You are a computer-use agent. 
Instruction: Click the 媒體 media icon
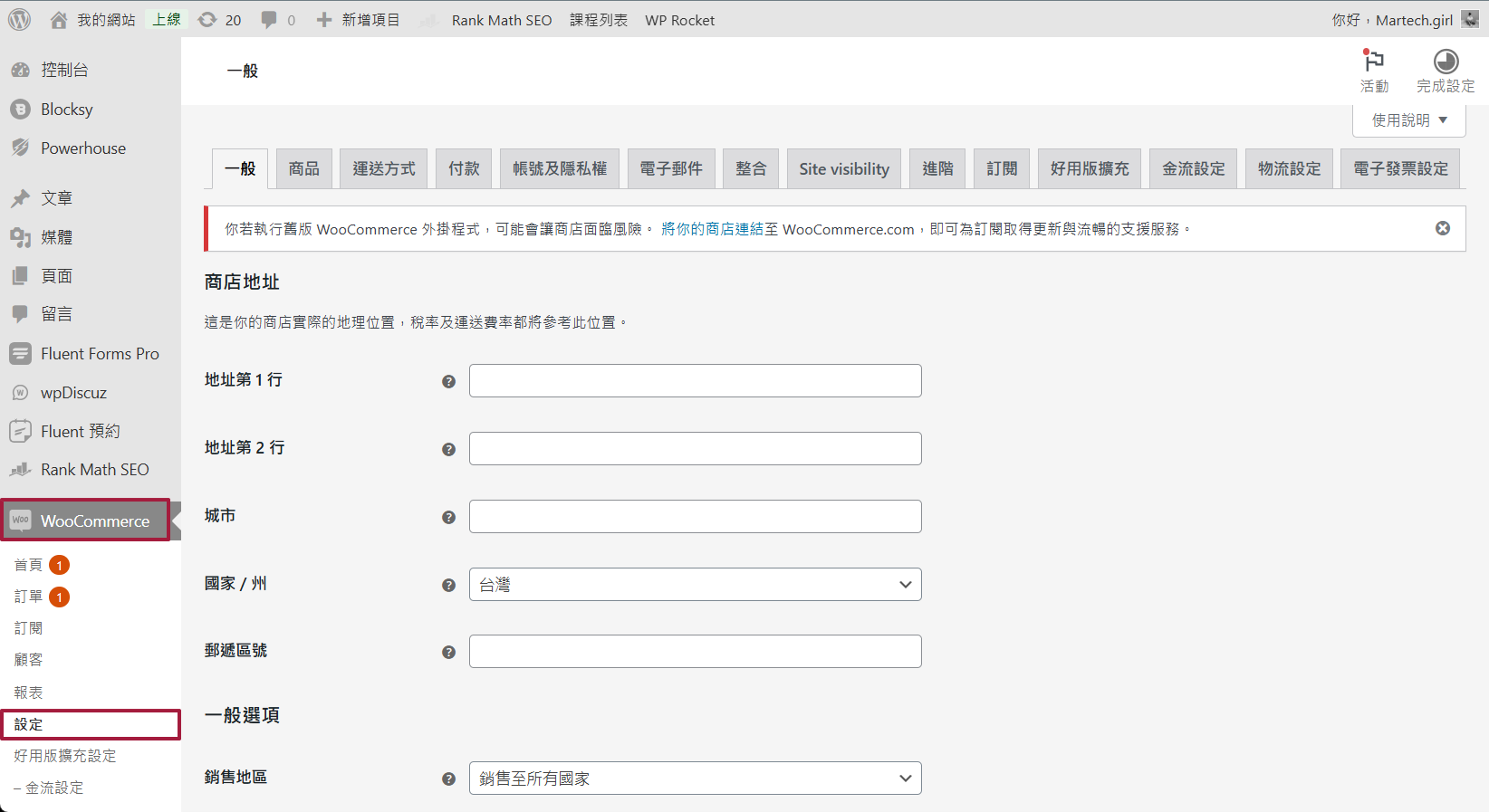(20, 237)
